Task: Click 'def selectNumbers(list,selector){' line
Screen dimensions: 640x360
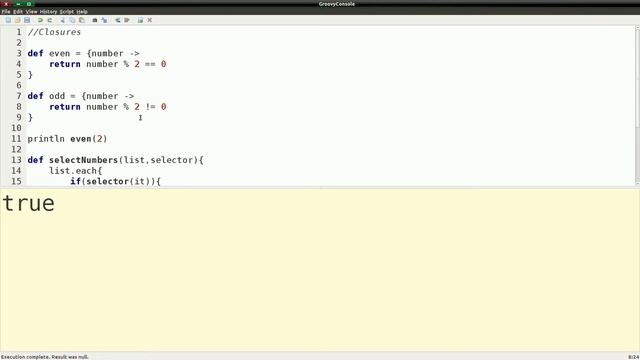Action: tap(116, 160)
